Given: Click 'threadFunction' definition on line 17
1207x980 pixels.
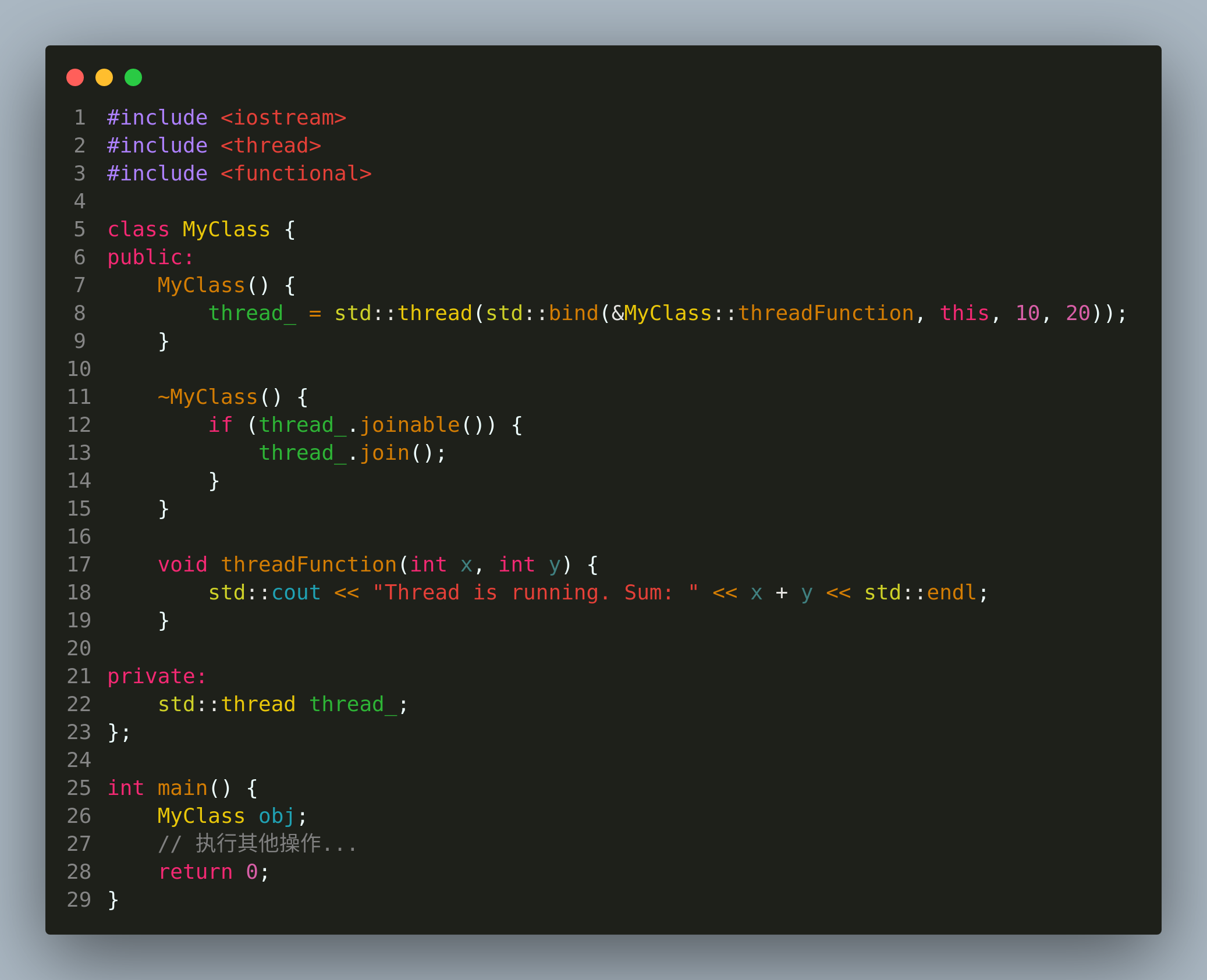Looking at the screenshot, I should point(308,564).
